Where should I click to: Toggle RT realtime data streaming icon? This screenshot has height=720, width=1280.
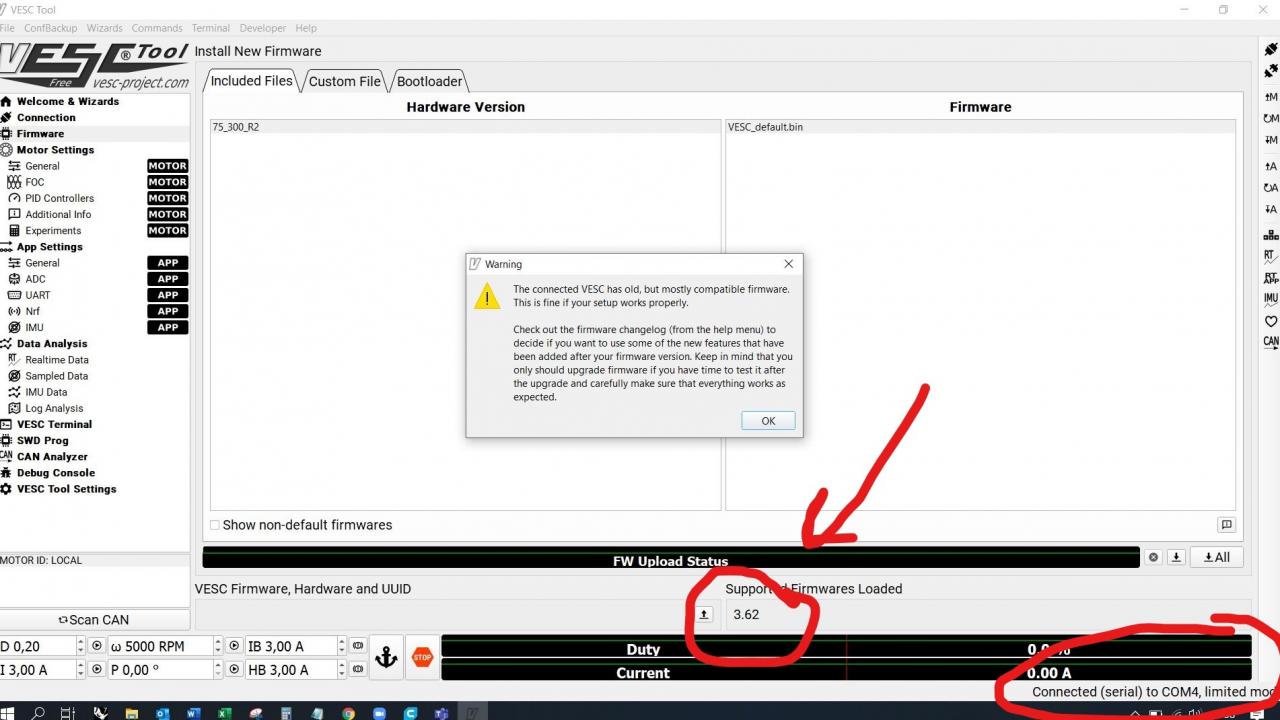(1271, 257)
